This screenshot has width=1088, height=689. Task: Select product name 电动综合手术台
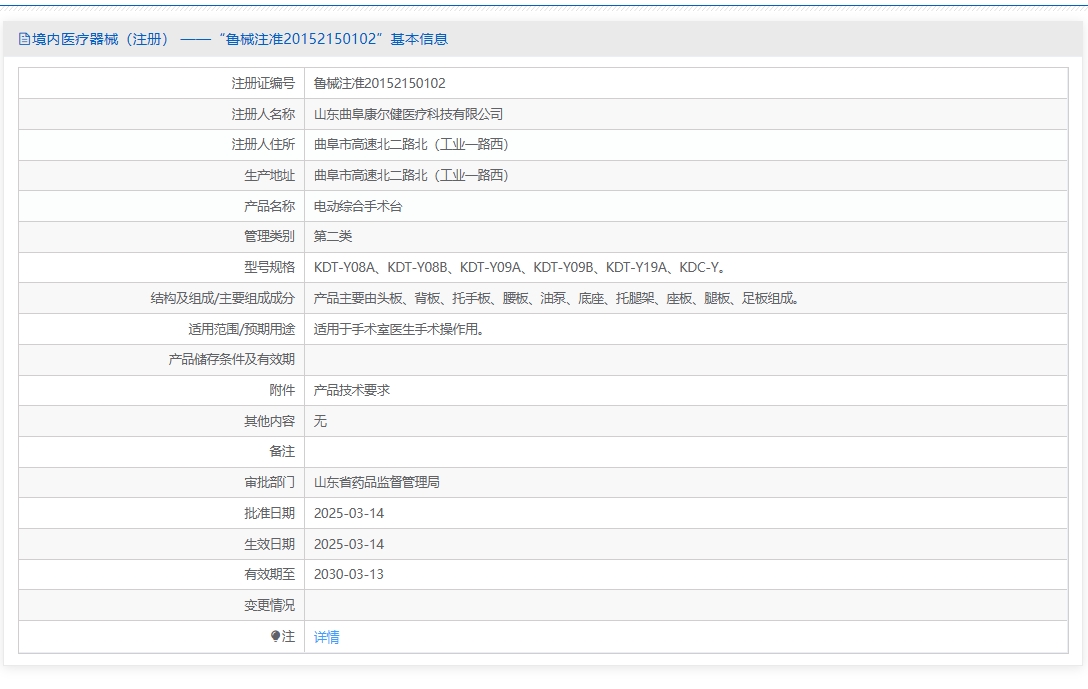[357, 206]
